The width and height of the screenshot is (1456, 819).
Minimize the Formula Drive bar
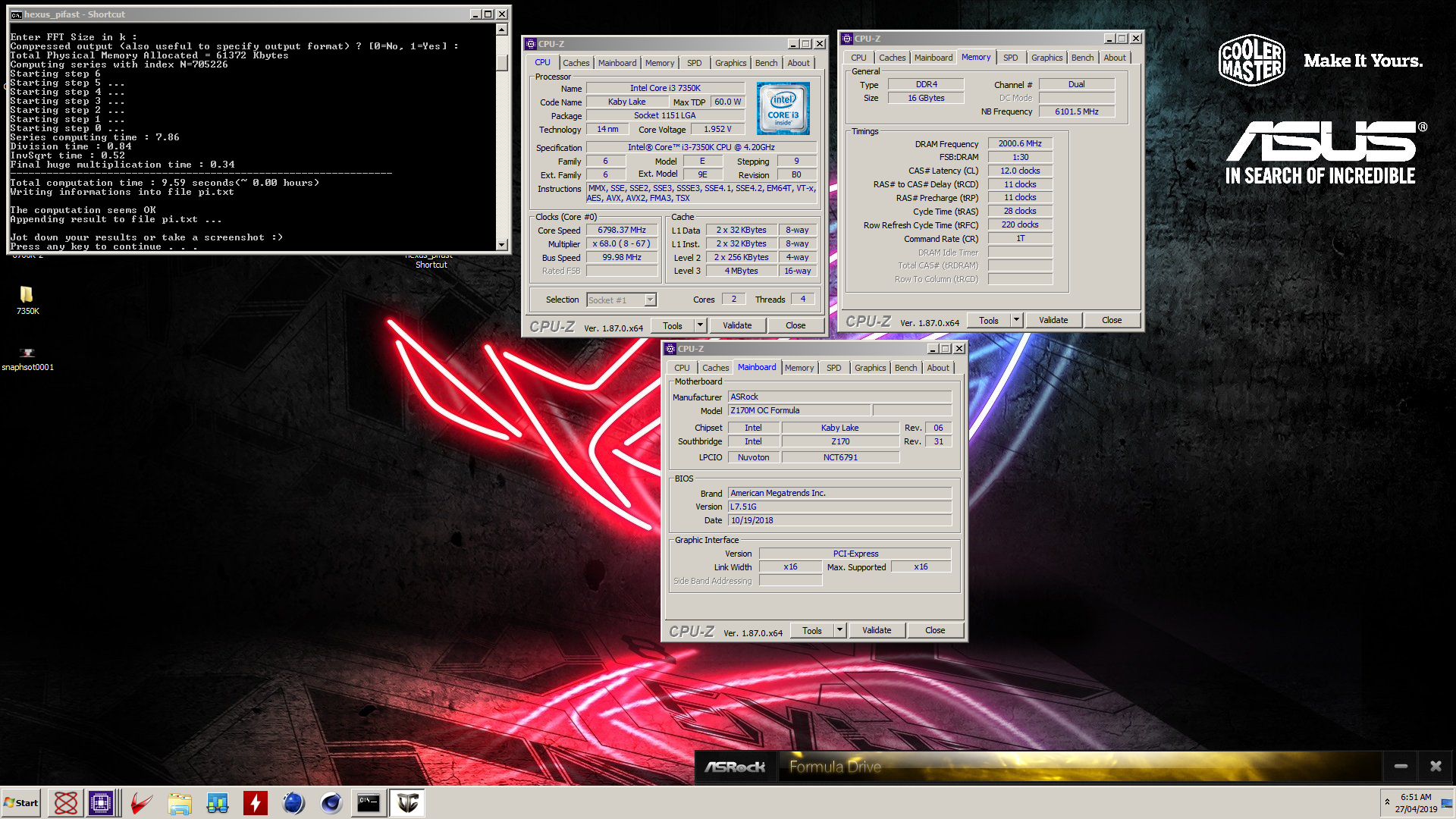(x=1401, y=767)
